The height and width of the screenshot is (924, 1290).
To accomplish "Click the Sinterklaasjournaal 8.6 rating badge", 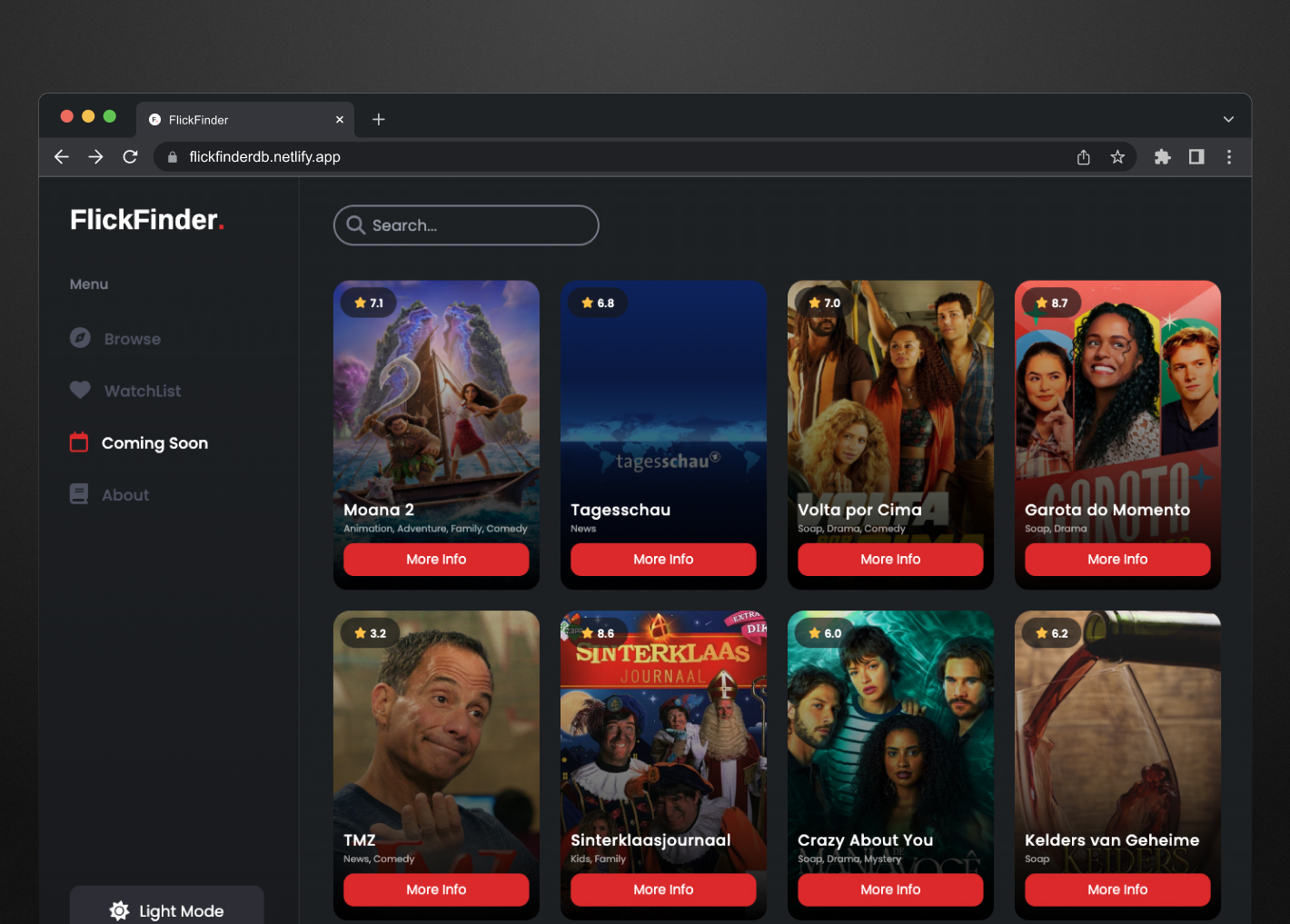I will click(598, 633).
